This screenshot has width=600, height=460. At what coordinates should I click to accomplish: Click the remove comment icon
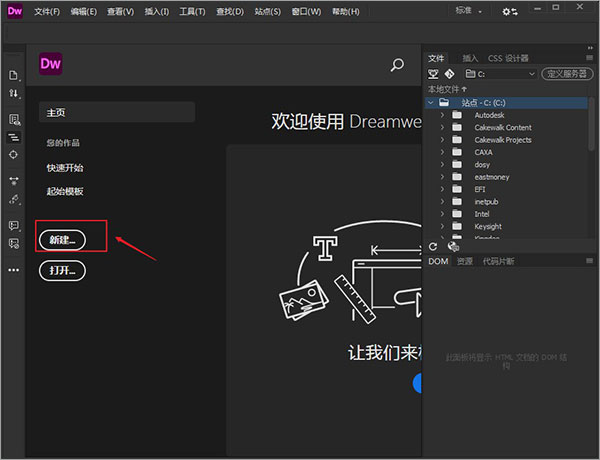(x=14, y=243)
